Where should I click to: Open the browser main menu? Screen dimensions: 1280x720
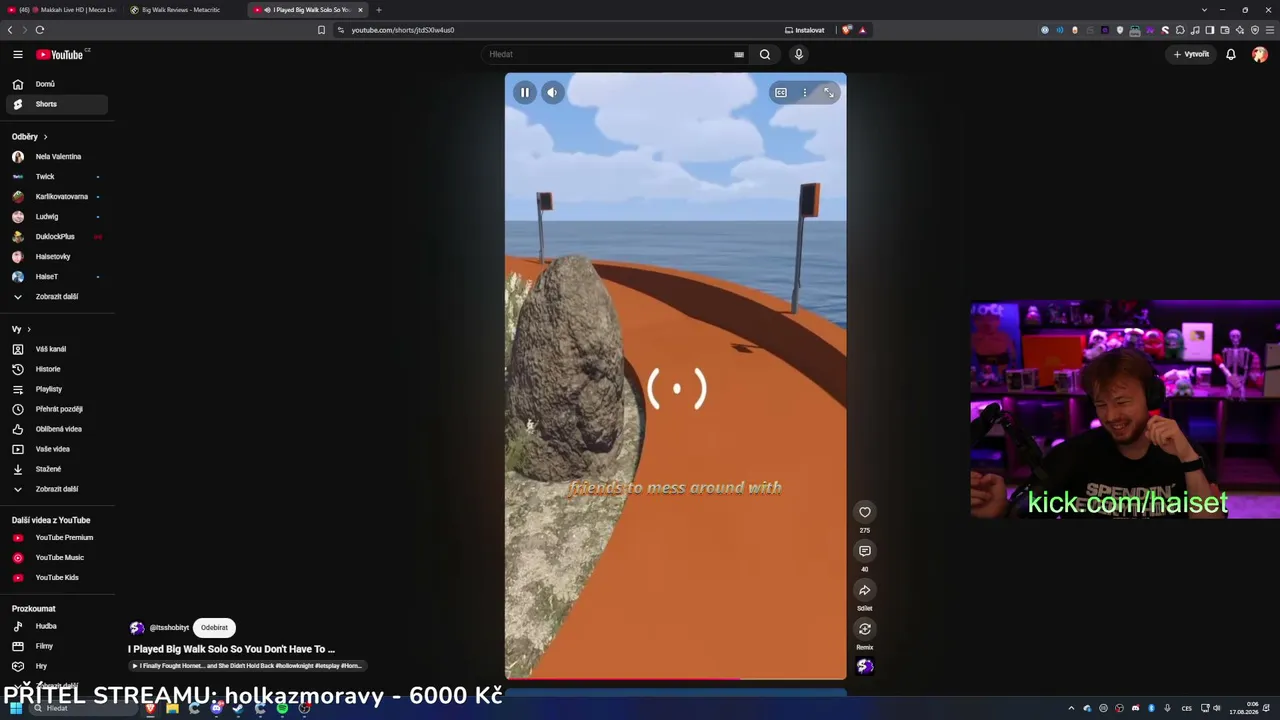click(1270, 30)
